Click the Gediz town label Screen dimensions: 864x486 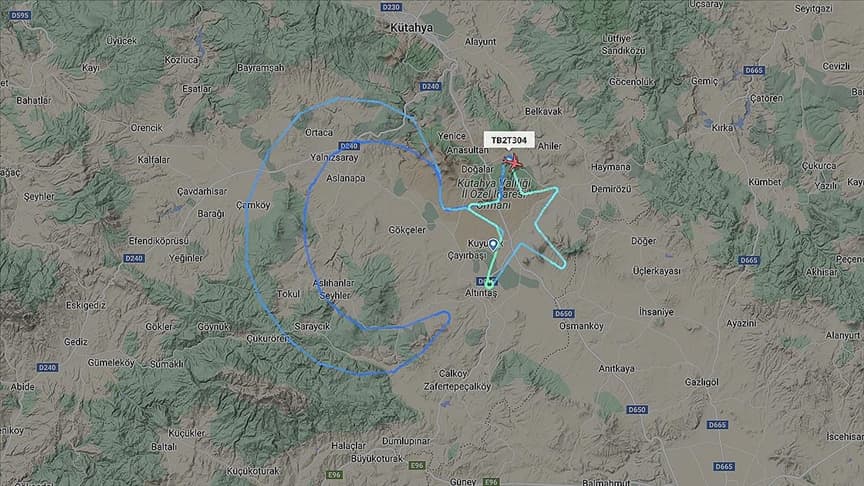point(75,342)
